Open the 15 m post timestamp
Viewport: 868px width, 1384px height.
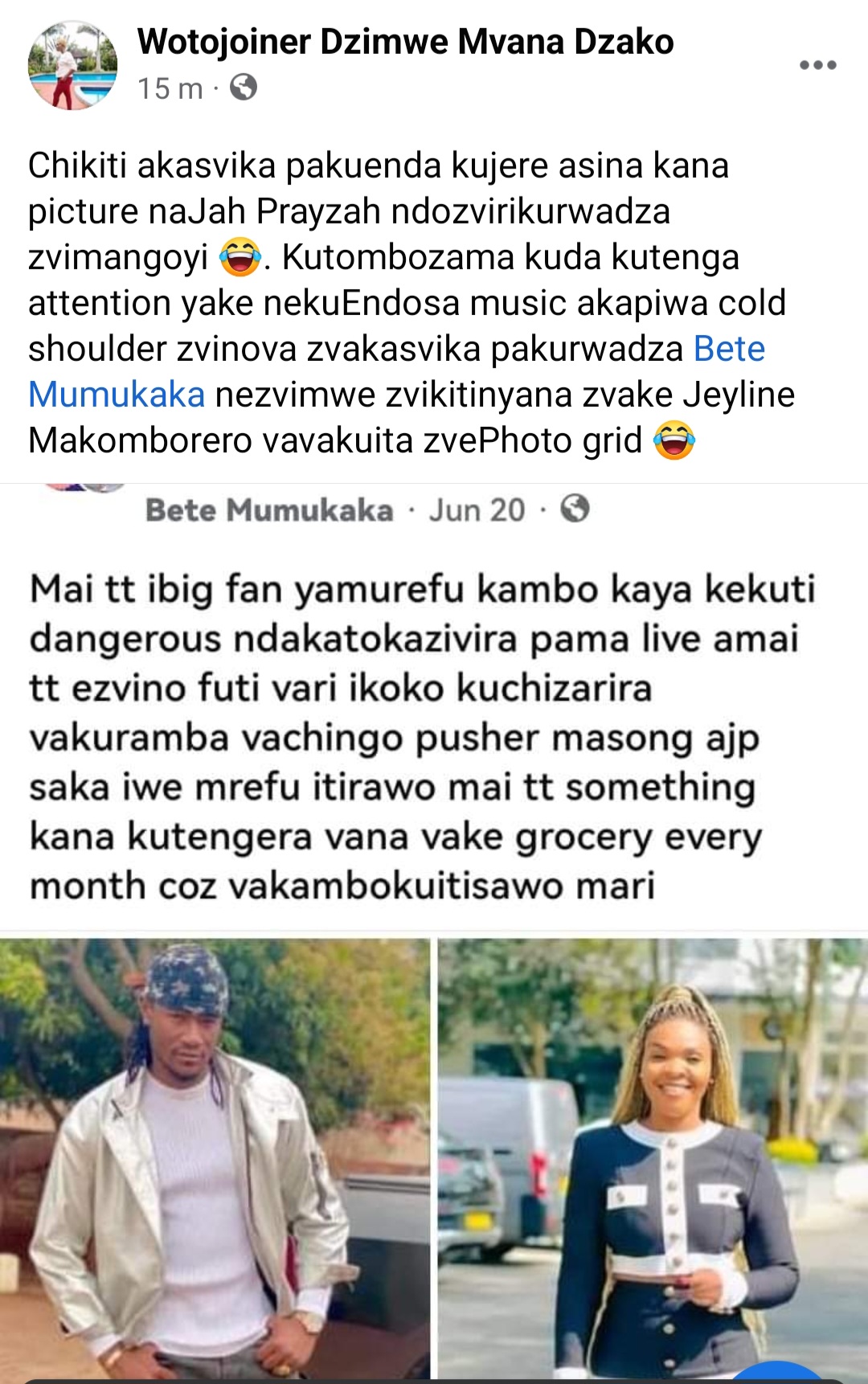(170, 88)
